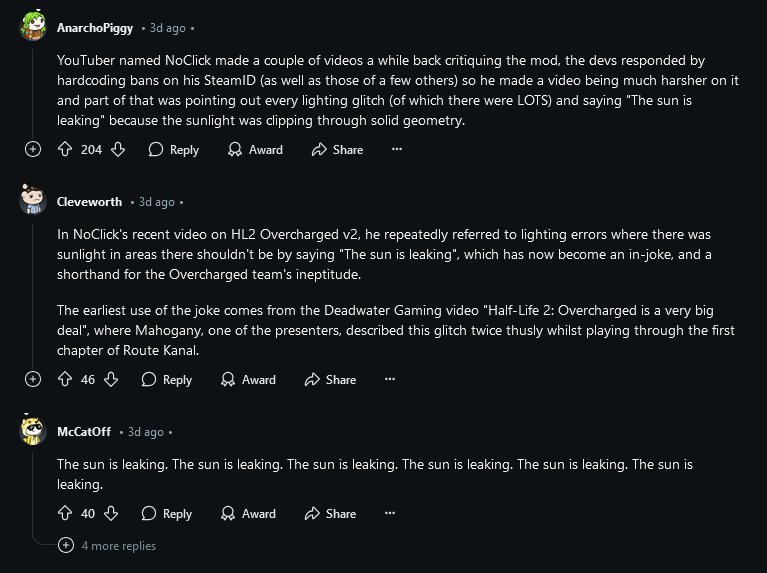Downvote McCatOff's comment
This screenshot has width=767, height=573.
(x=111, y=513)
